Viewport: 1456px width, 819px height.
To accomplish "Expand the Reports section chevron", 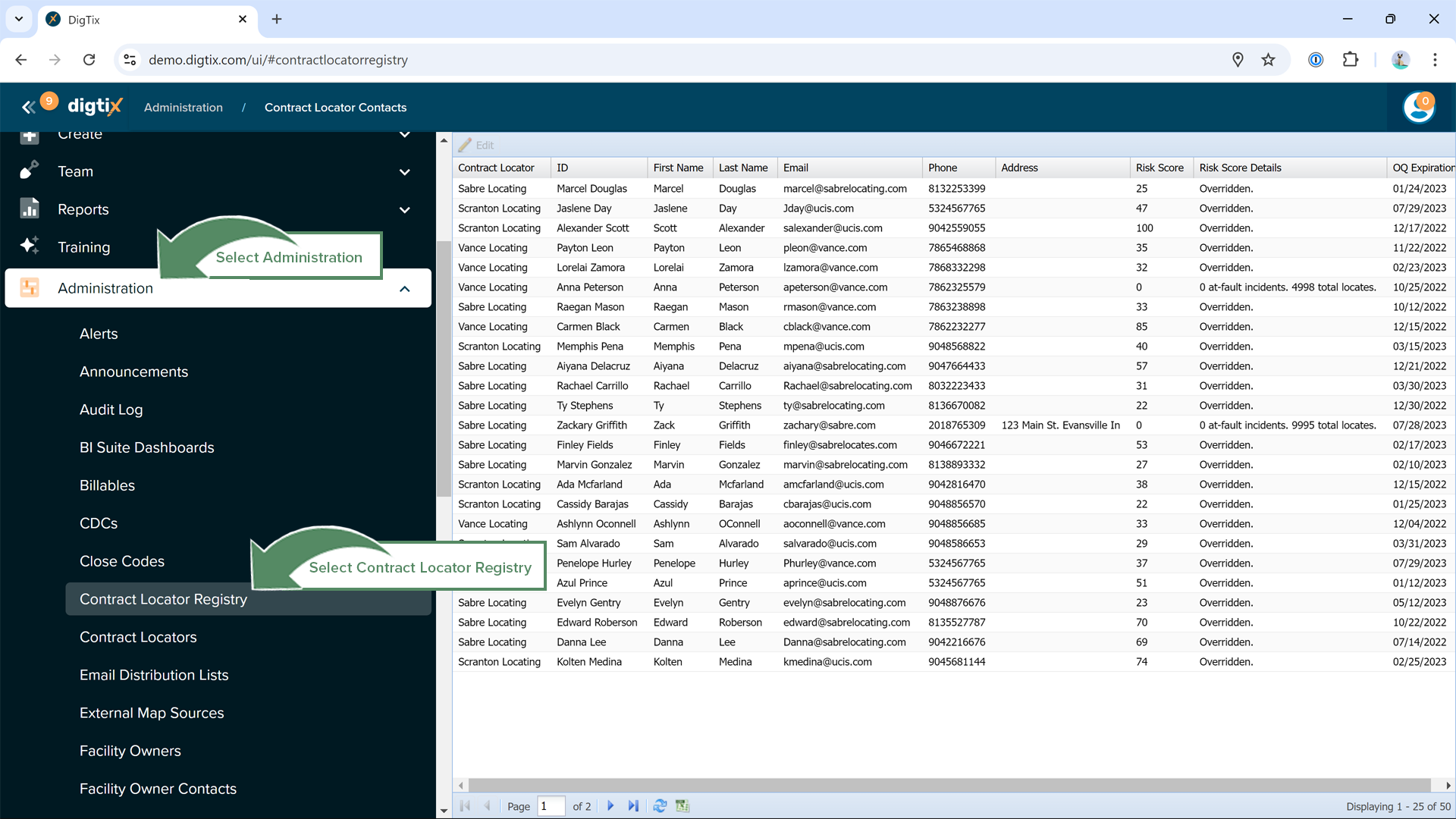I will coord(405,210).
